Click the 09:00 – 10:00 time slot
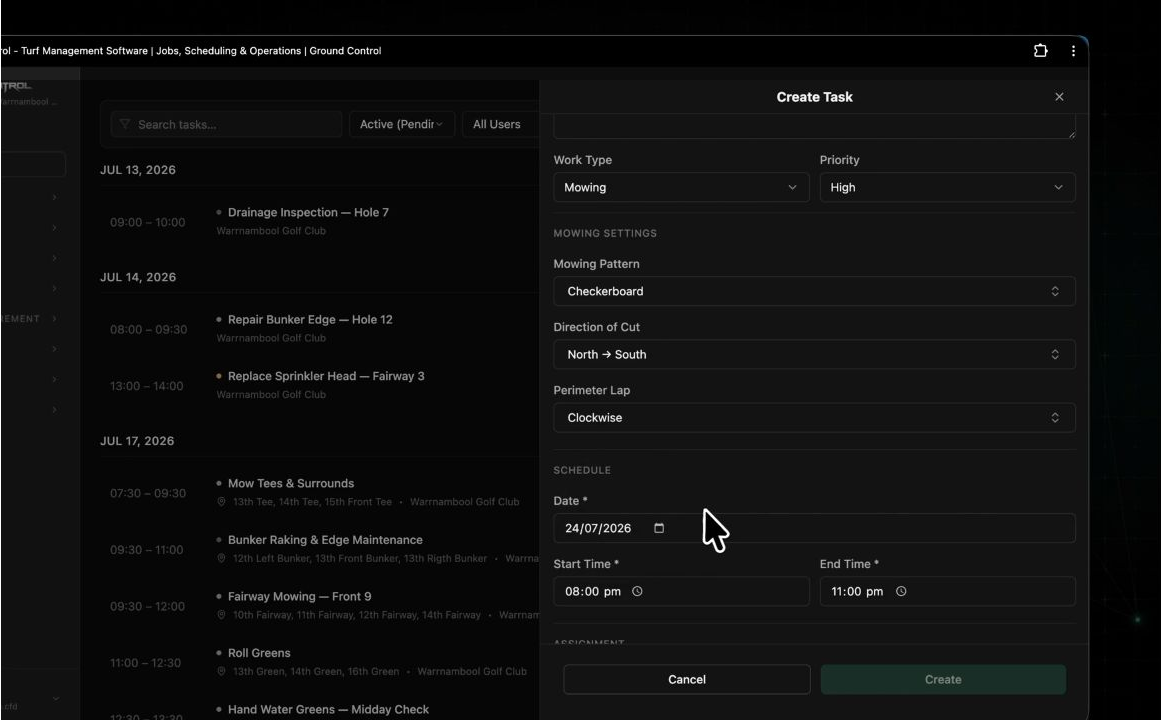Viewport: 1161px width, 720px height. click(x=147, y=222)
